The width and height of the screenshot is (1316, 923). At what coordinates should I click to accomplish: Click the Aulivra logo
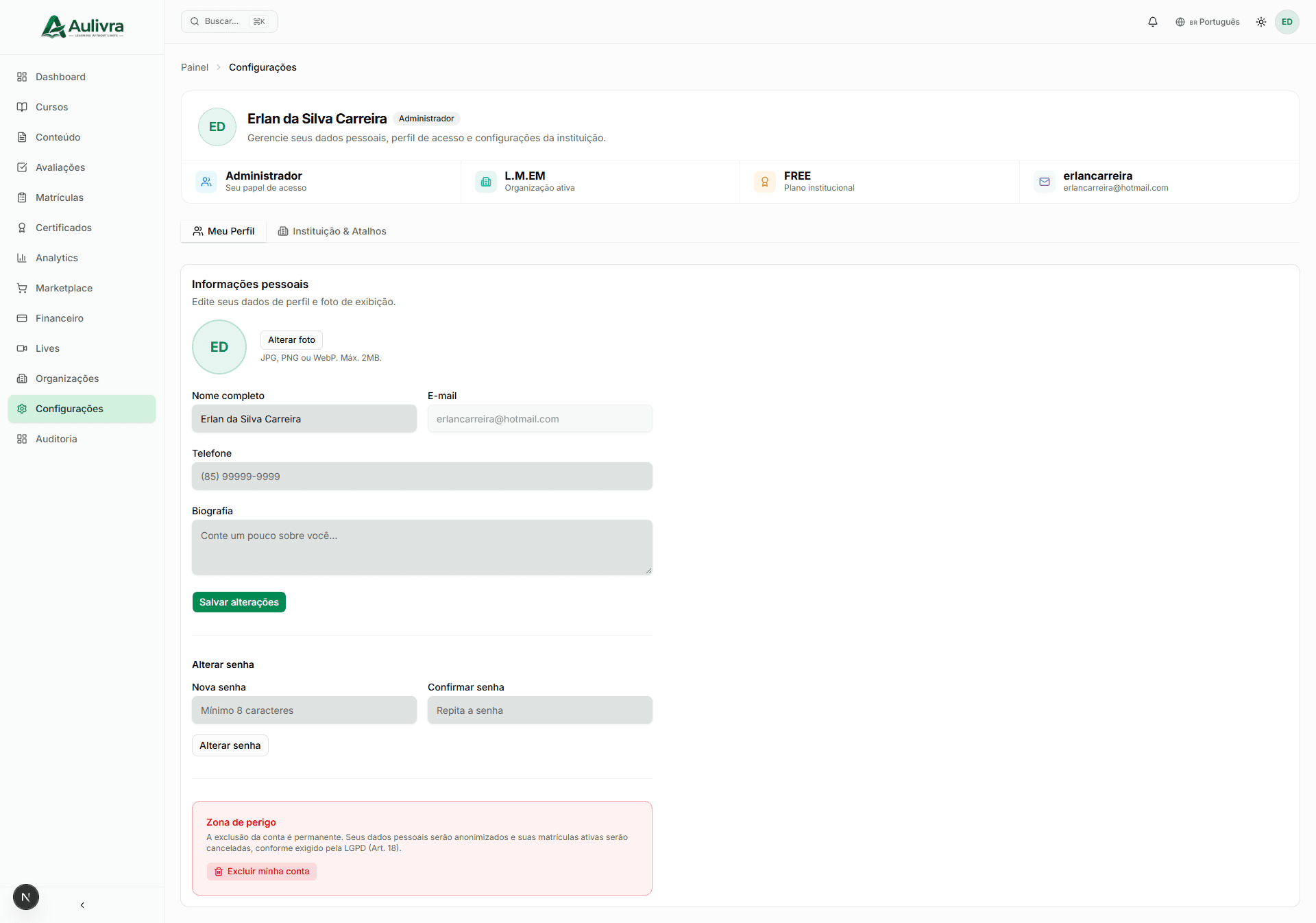[82, 27]
